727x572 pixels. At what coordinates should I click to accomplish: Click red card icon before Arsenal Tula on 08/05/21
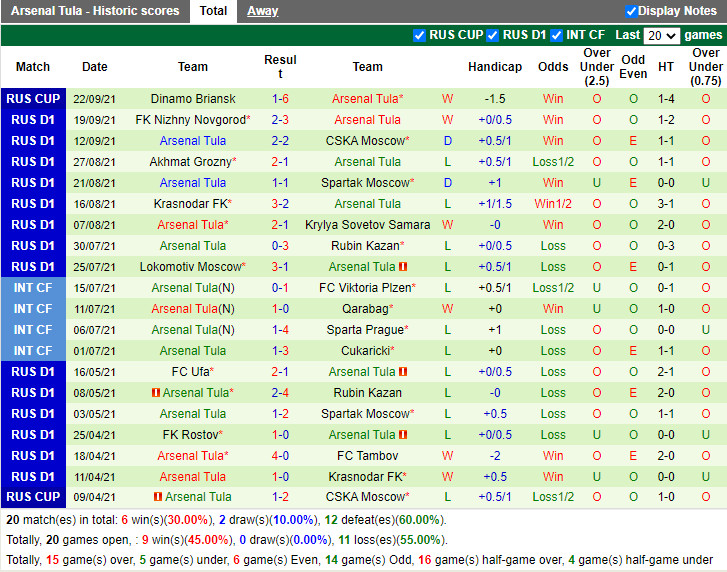tap(156, 393)
